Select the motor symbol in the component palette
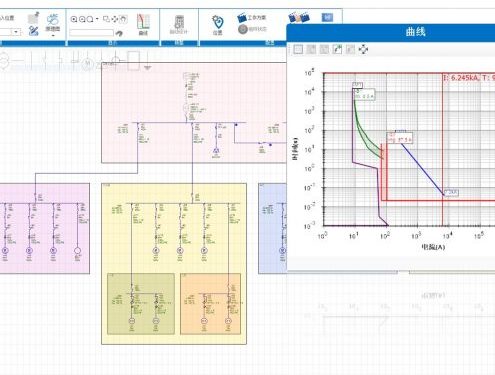The height and width of the screenshot is (375, 495). point(87,63)
